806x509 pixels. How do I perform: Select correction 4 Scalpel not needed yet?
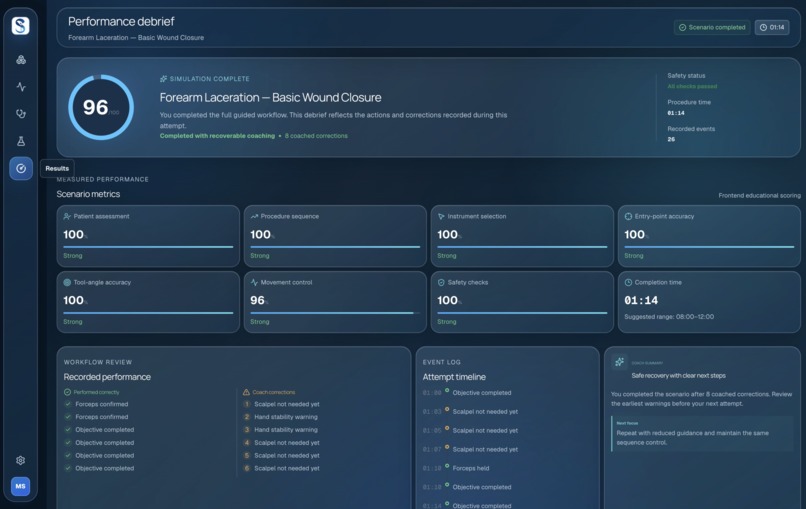[281, 443]
